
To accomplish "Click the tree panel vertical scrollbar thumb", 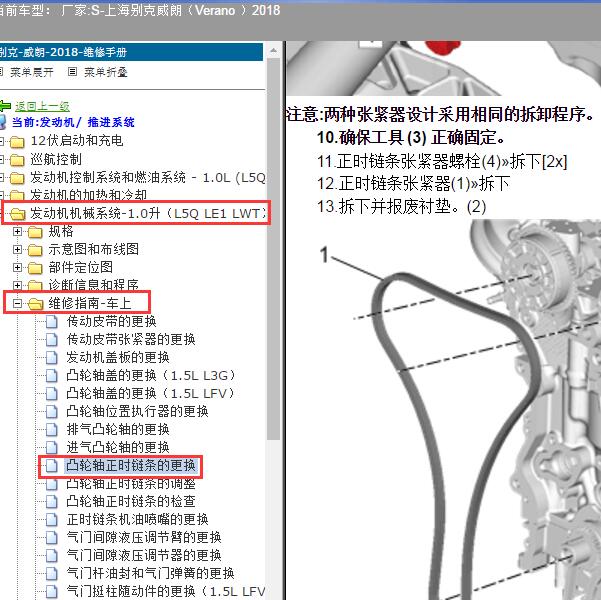I will (x=274, y=249).
